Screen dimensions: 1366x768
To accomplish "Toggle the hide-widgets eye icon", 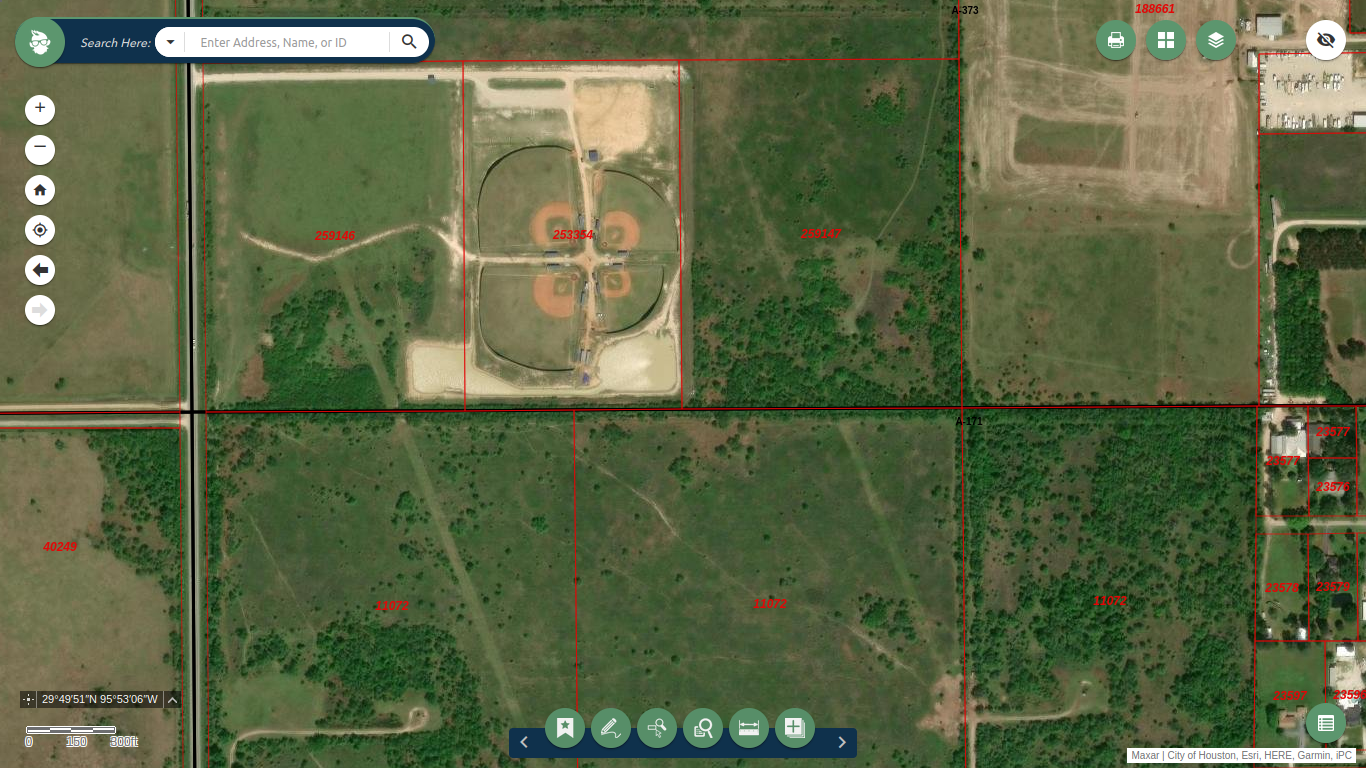I will click(1326, 40).
